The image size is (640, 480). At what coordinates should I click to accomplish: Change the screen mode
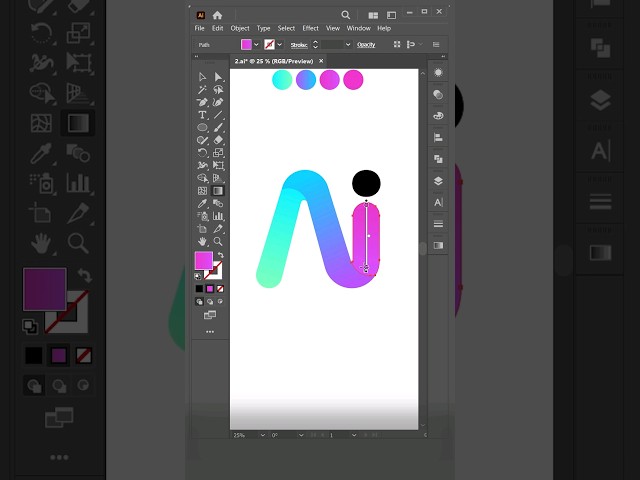tap(210, 315)
